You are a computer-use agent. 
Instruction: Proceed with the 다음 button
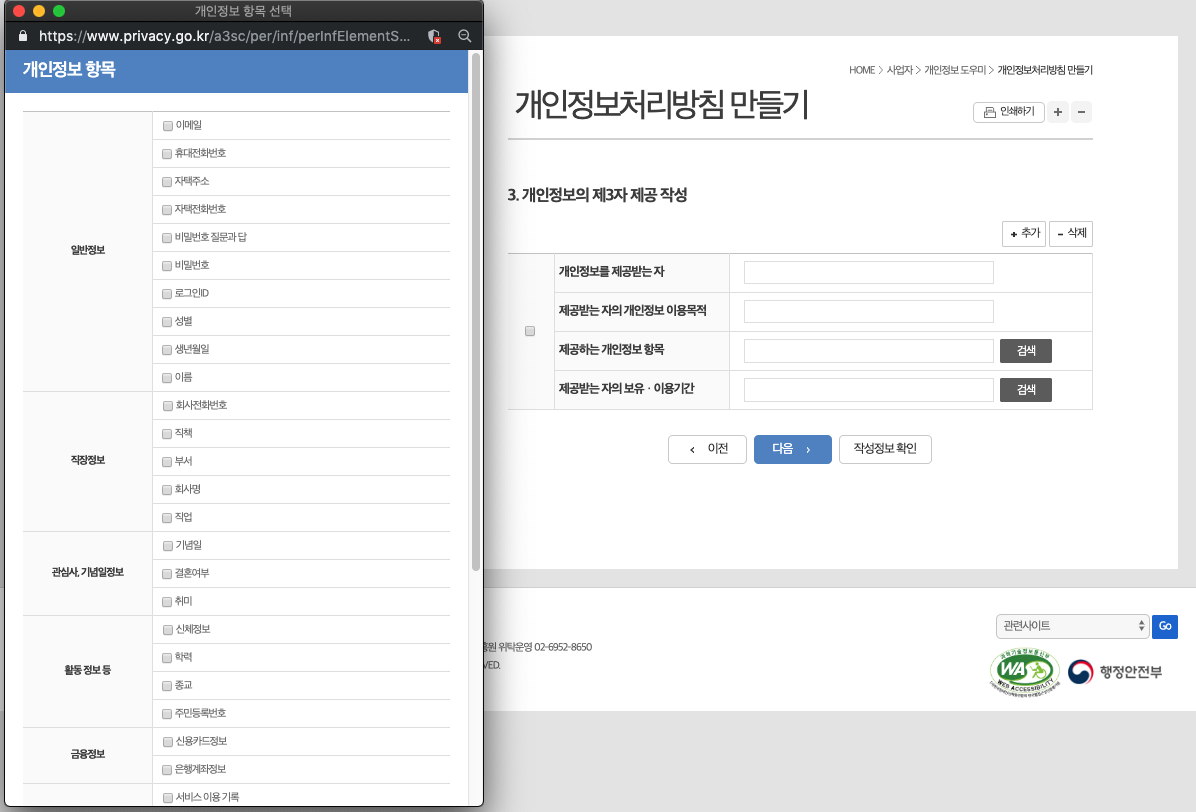pyautogui.click(x=793, y=449)
